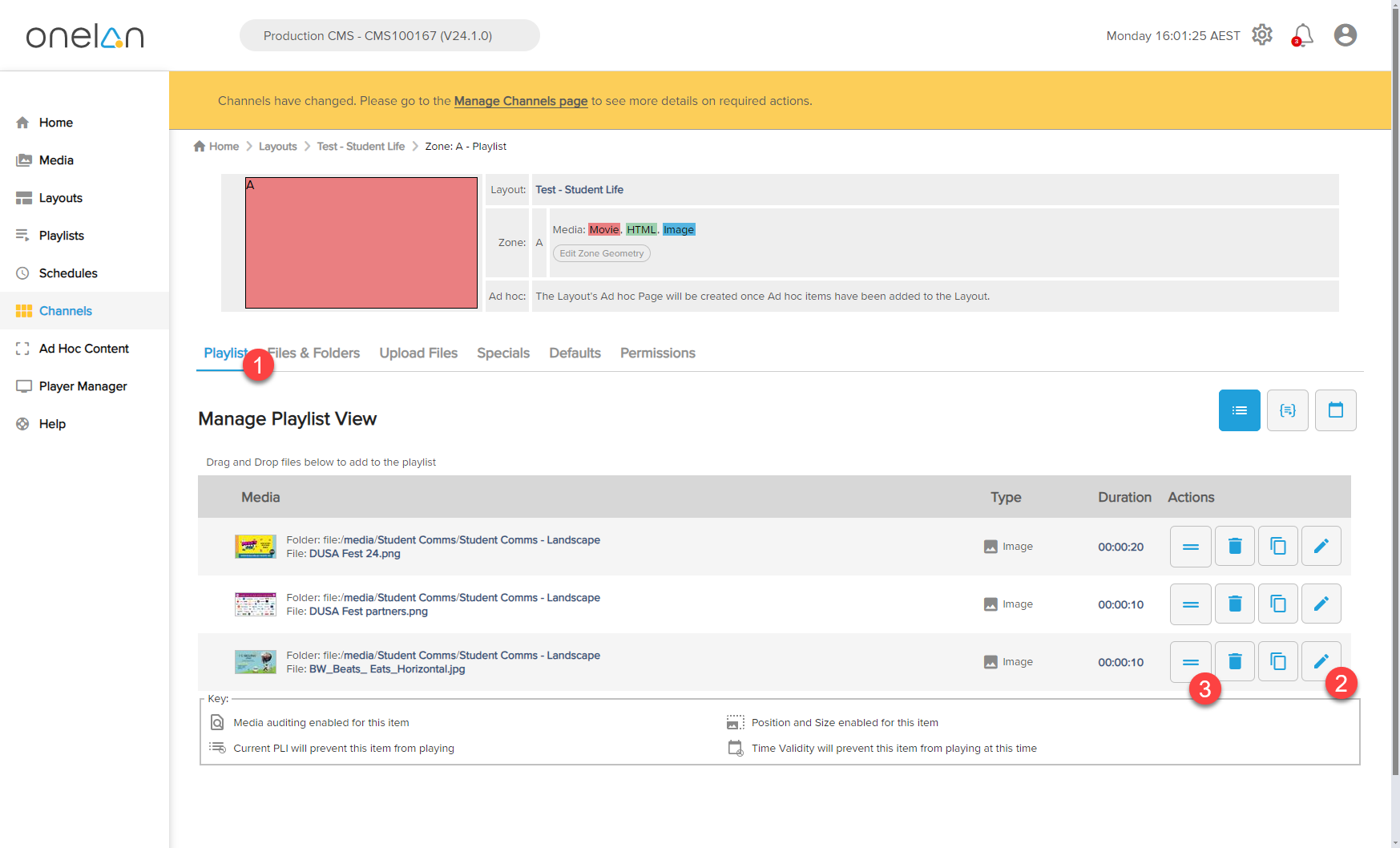Switch to the calendar playlist view
Viewport: 1400px width, 848px height.
1335,410
